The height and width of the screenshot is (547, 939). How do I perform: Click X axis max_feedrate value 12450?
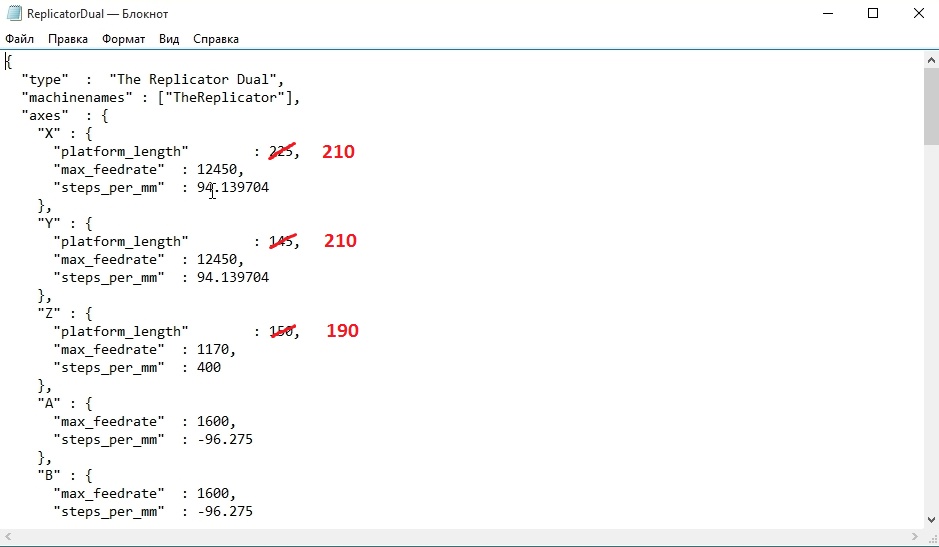coord(217,170)
